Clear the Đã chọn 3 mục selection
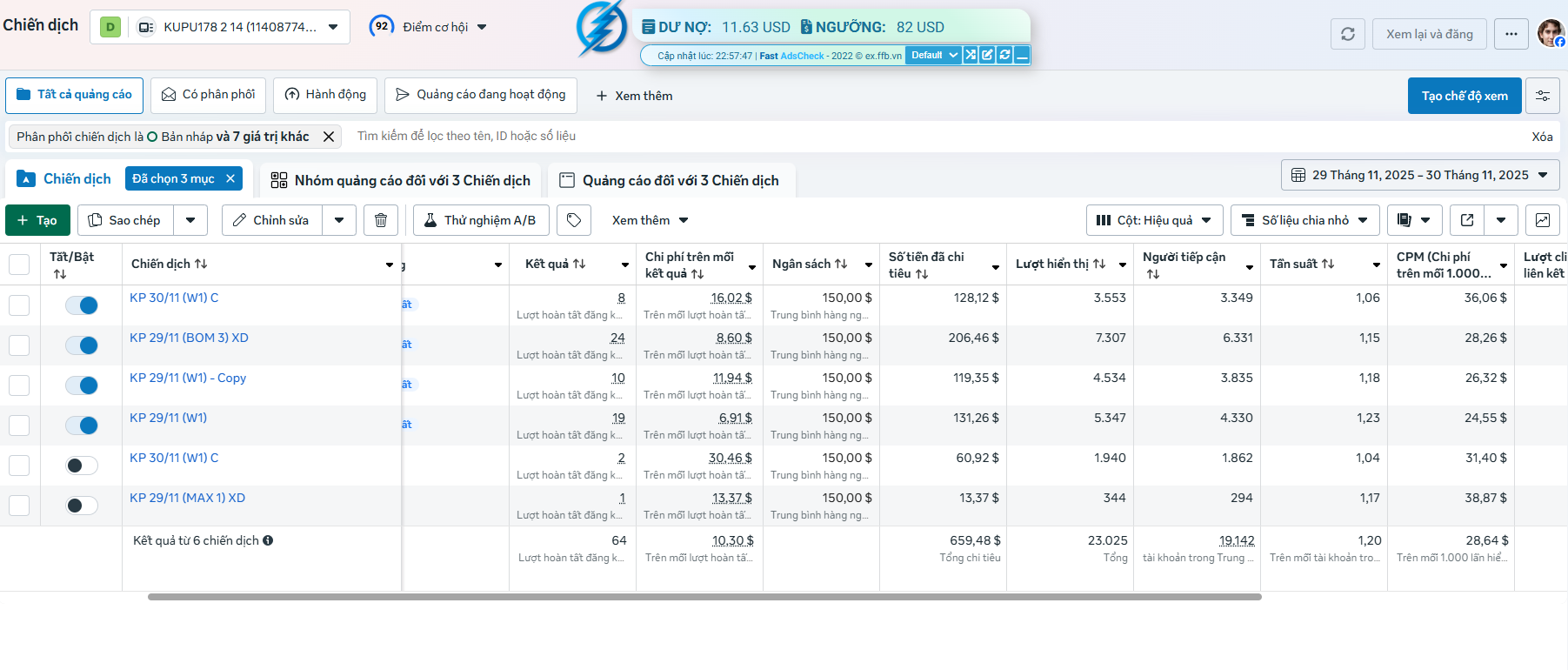This screenshot has width=1568, height=670. tap(230, 178)
